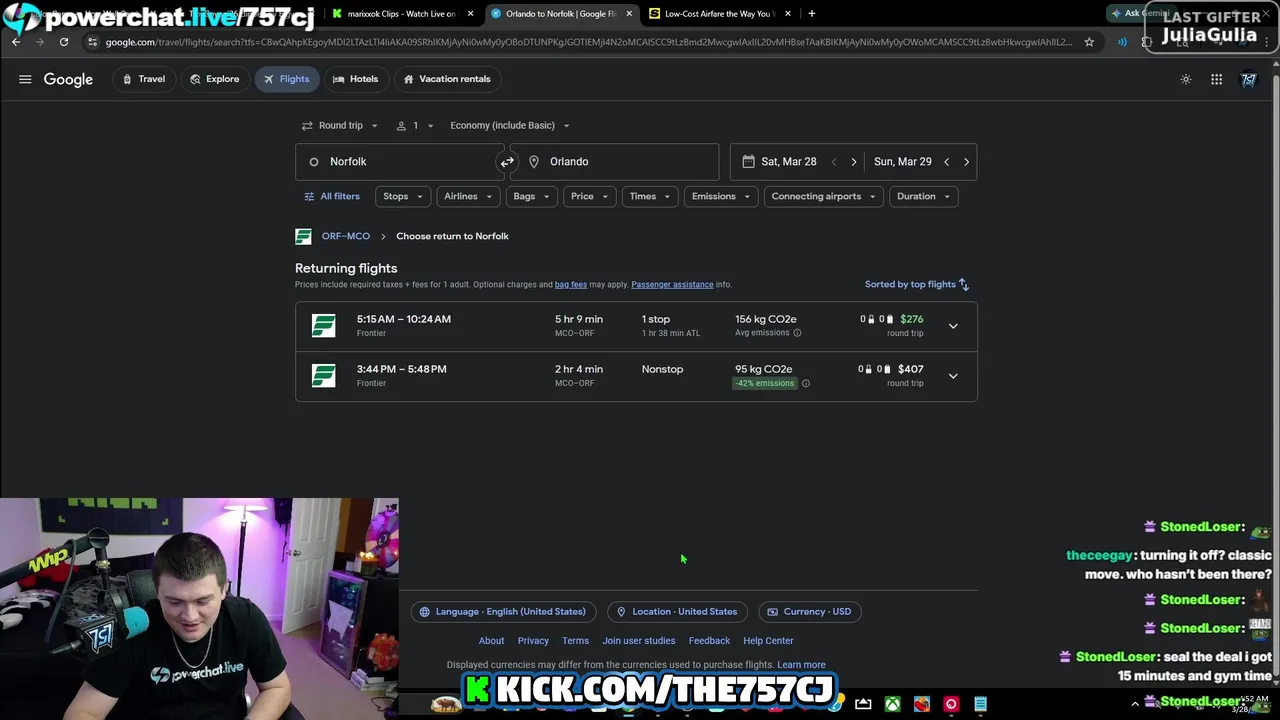The width and height of the screenshot is (1280, 720).
Task: Open the Terms footer link
Action: click(x=575, y=641)
